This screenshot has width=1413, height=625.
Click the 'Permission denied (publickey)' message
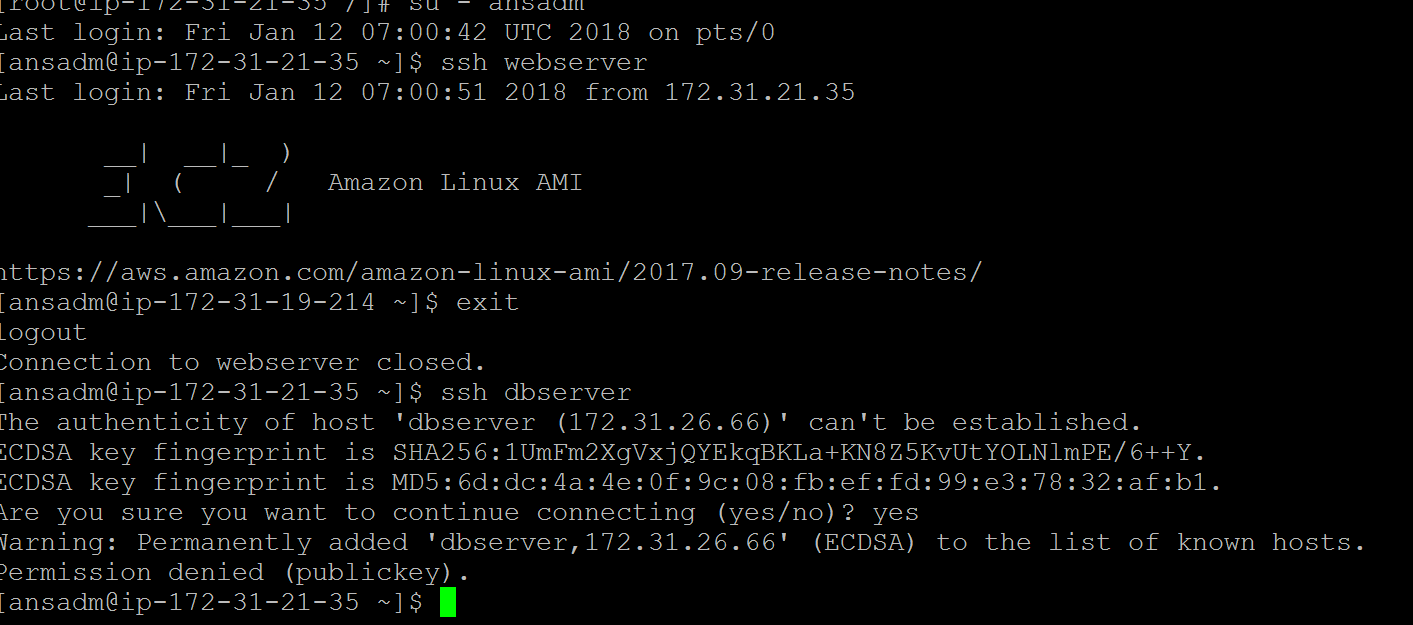[234, 573]
